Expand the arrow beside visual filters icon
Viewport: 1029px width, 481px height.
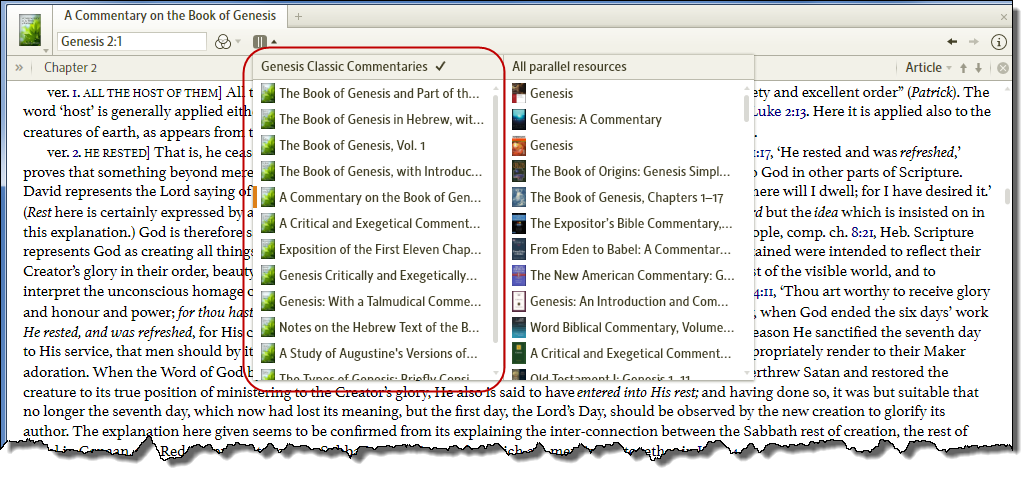point(238,42)
